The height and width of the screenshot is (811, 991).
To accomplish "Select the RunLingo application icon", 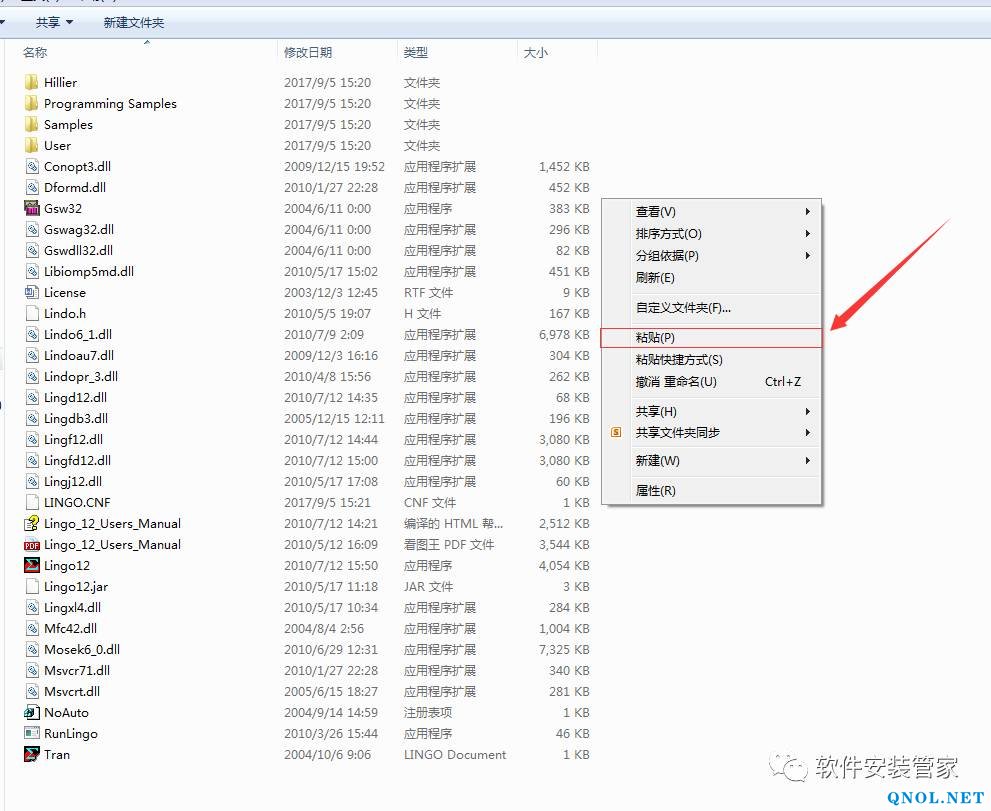I will [x=32, y=734].
